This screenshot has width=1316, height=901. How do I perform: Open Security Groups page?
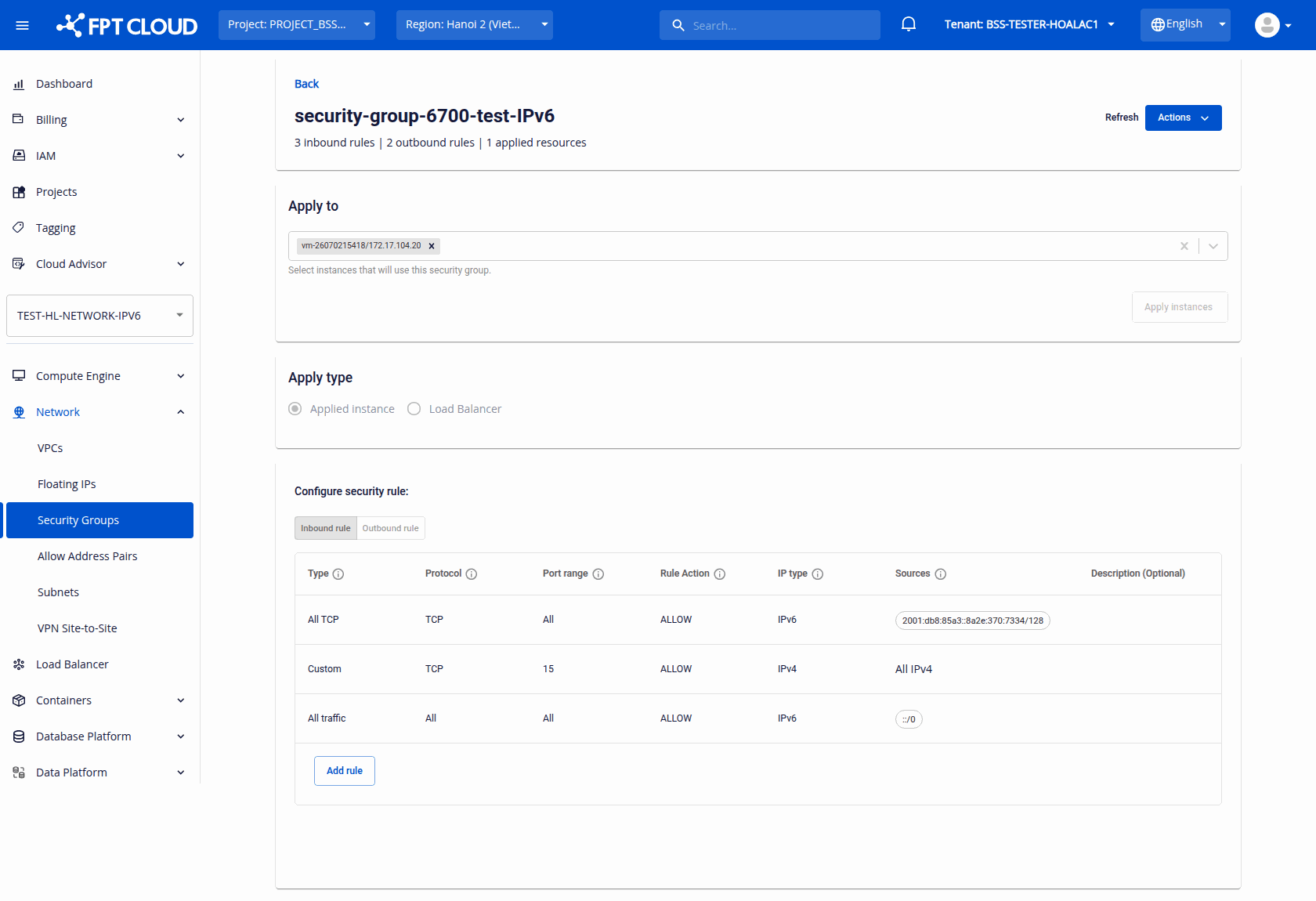click(99, 520)
